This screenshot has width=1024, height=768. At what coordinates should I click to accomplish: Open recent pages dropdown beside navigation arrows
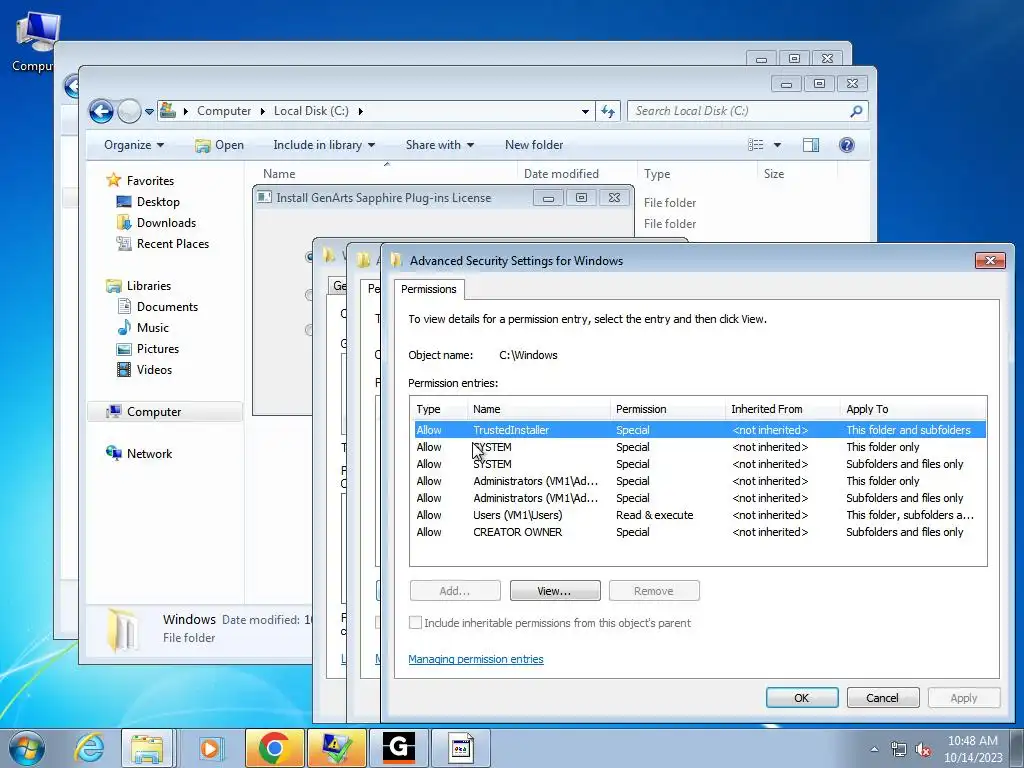pos(150,112)
